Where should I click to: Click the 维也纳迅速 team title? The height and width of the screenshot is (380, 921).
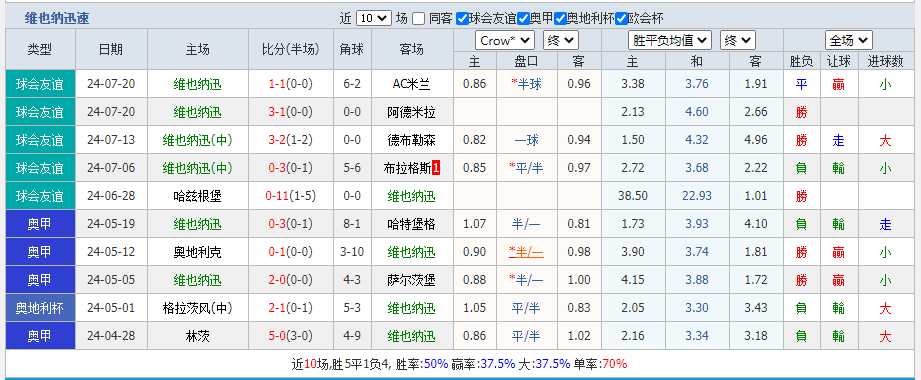(57, 18)
